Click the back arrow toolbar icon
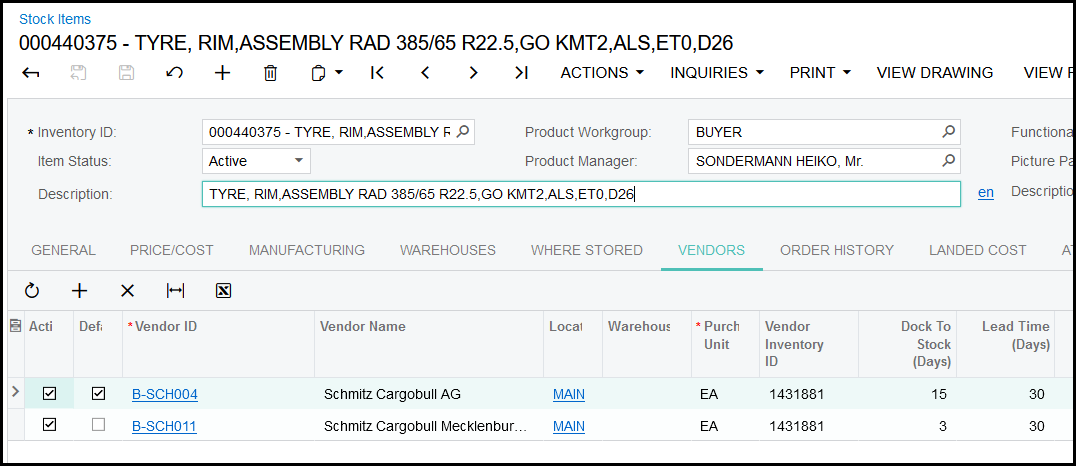 tap(31, 73)
